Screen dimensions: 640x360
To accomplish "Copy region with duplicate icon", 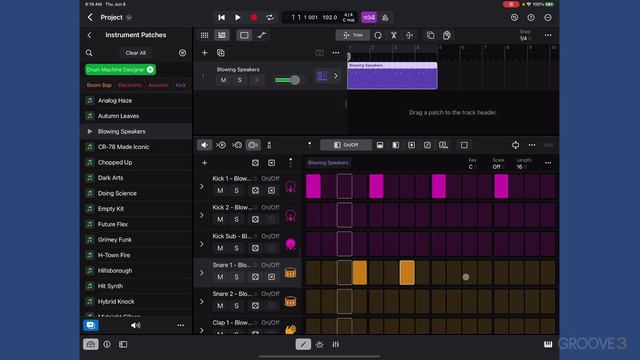I will click(431, 35).
